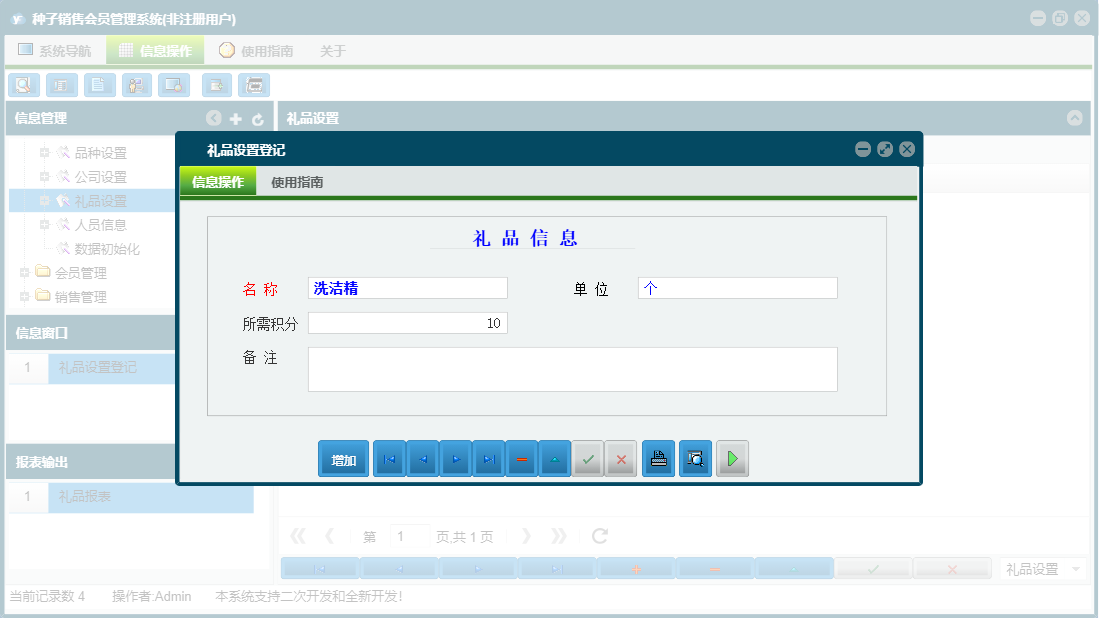Image resolution: width=1099 pixels, height=618 pixels.
Task: Open 使用指南 tab in dialog
Action: point(297,182)
